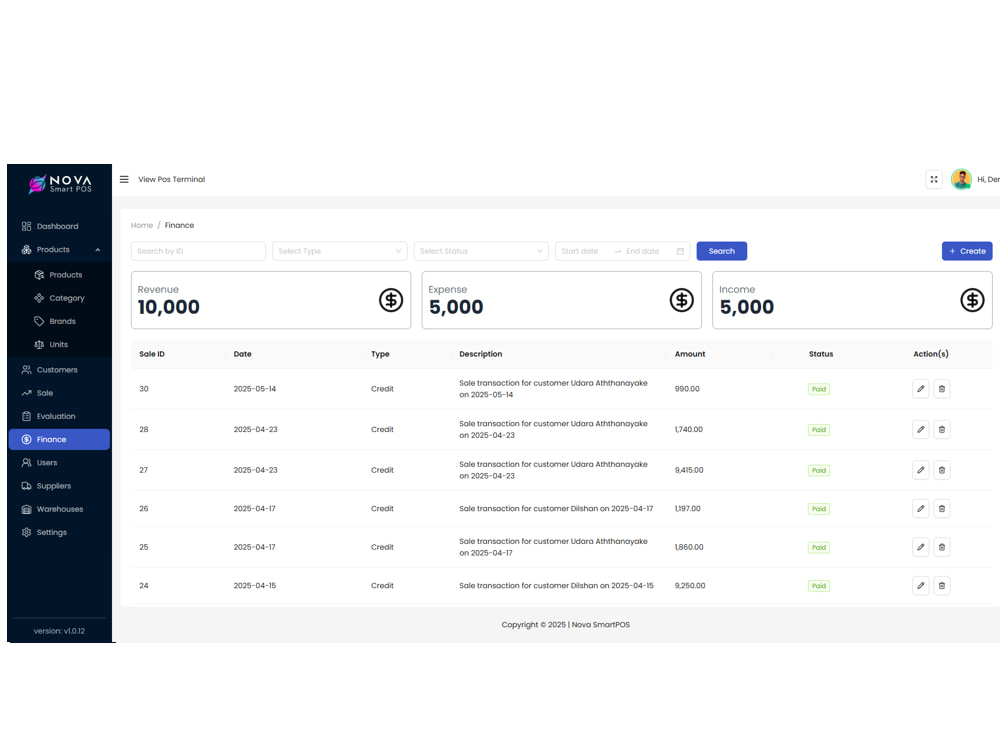This screenshot has height=750, width=1000.
Task: Click the amount 9,250.00
Action: [x=690, y=585]
